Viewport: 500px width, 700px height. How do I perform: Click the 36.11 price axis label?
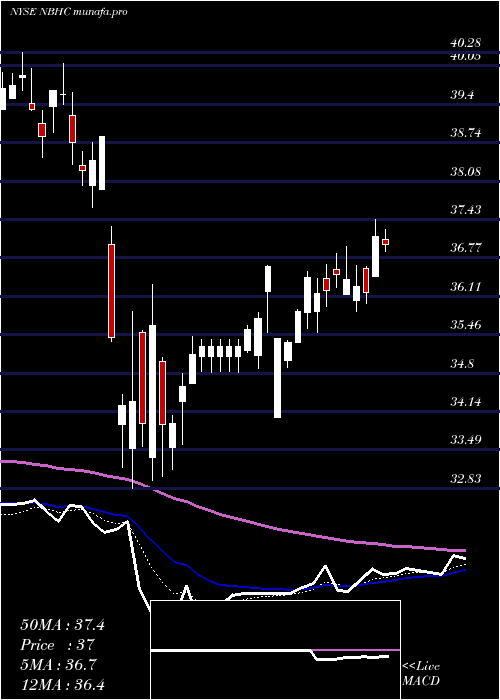pos(466,287)
